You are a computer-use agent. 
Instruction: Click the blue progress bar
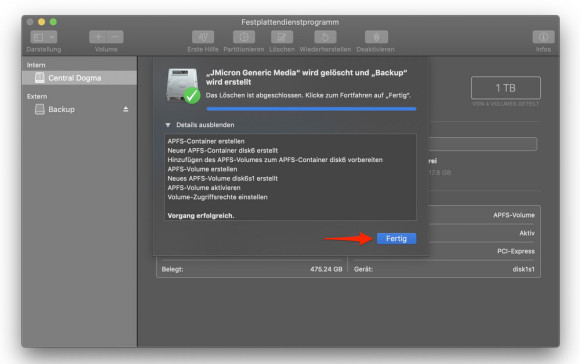click(311, 109)
